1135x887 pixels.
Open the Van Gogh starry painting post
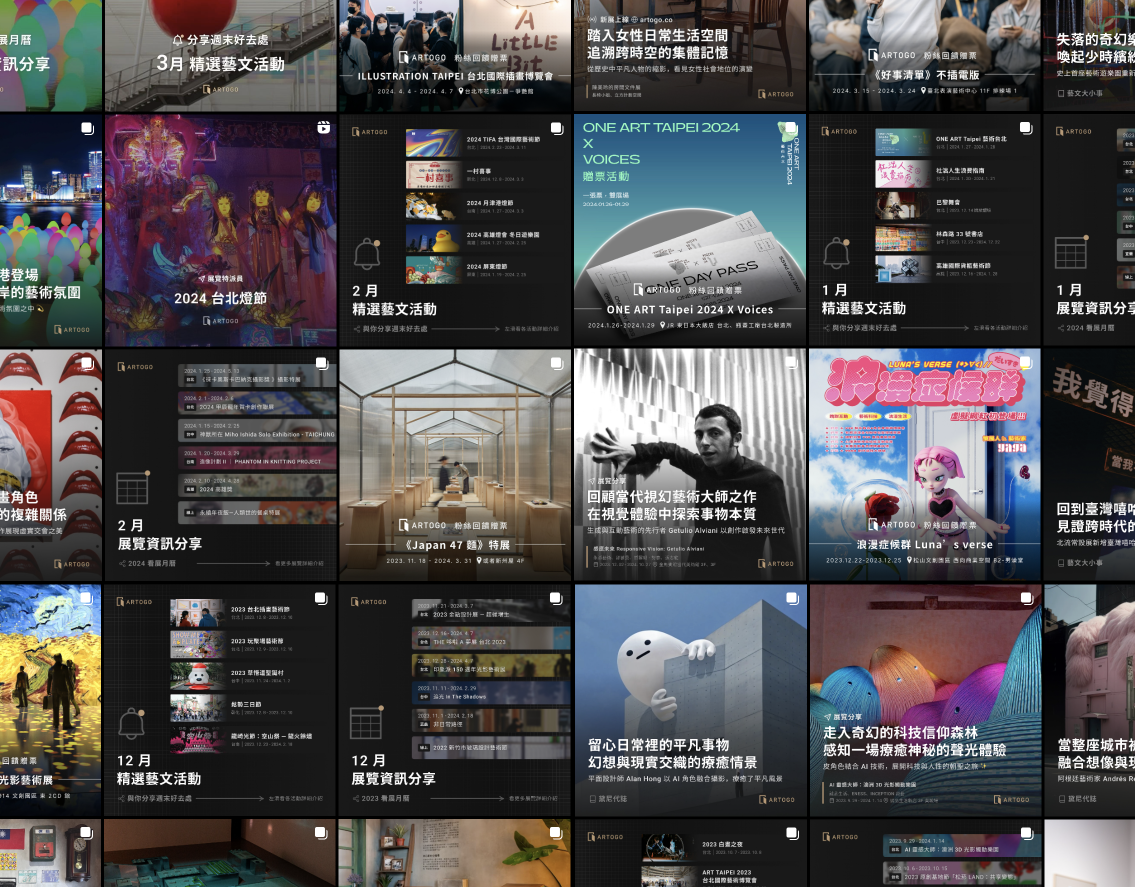coord(51,700)
